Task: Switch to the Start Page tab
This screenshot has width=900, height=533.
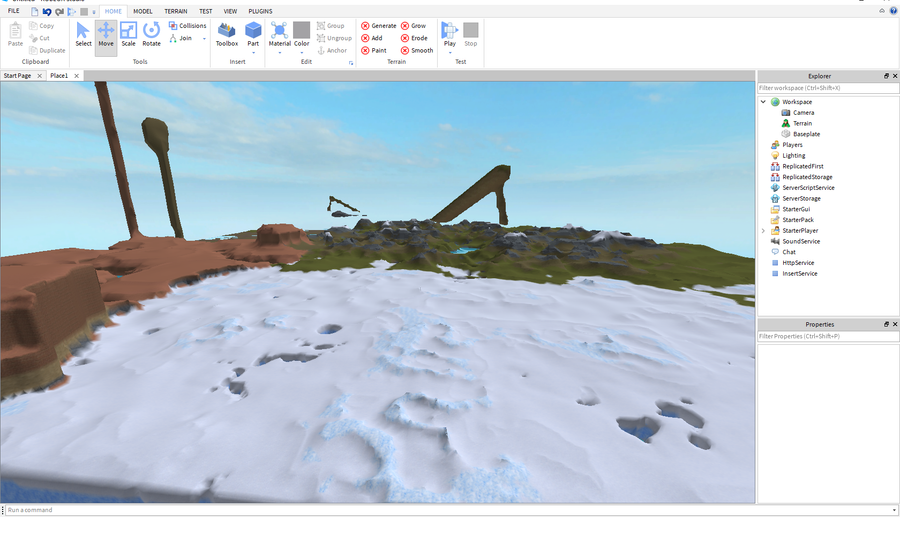Action: [x=17, y=76]
